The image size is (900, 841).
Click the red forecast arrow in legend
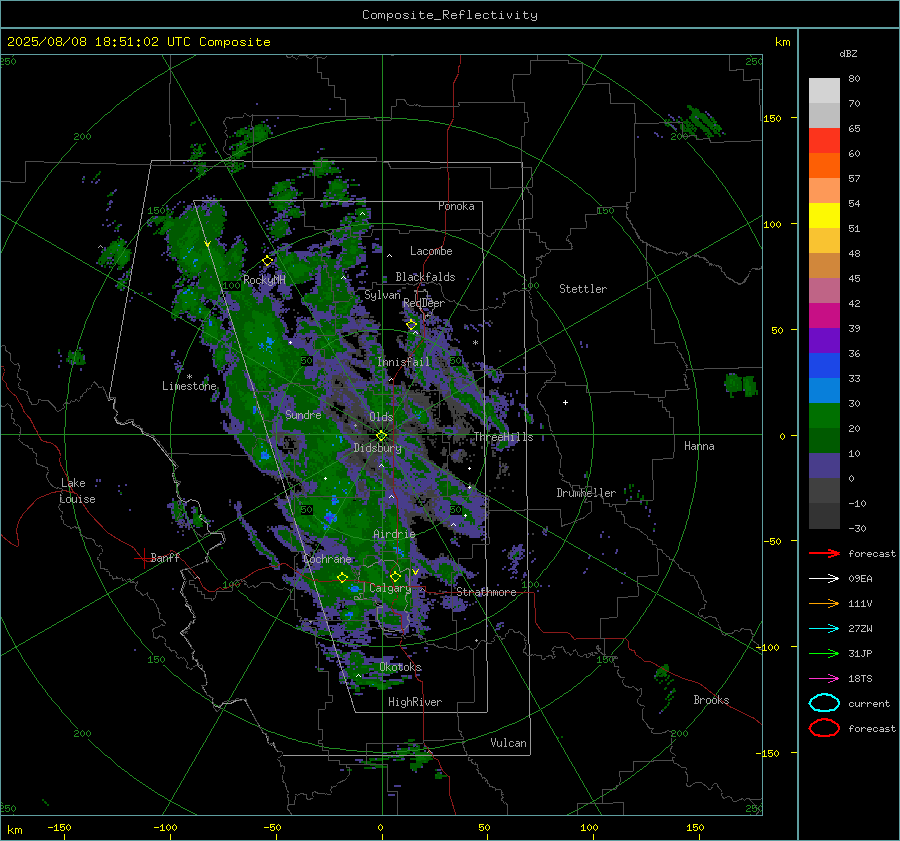click(824, 553)
